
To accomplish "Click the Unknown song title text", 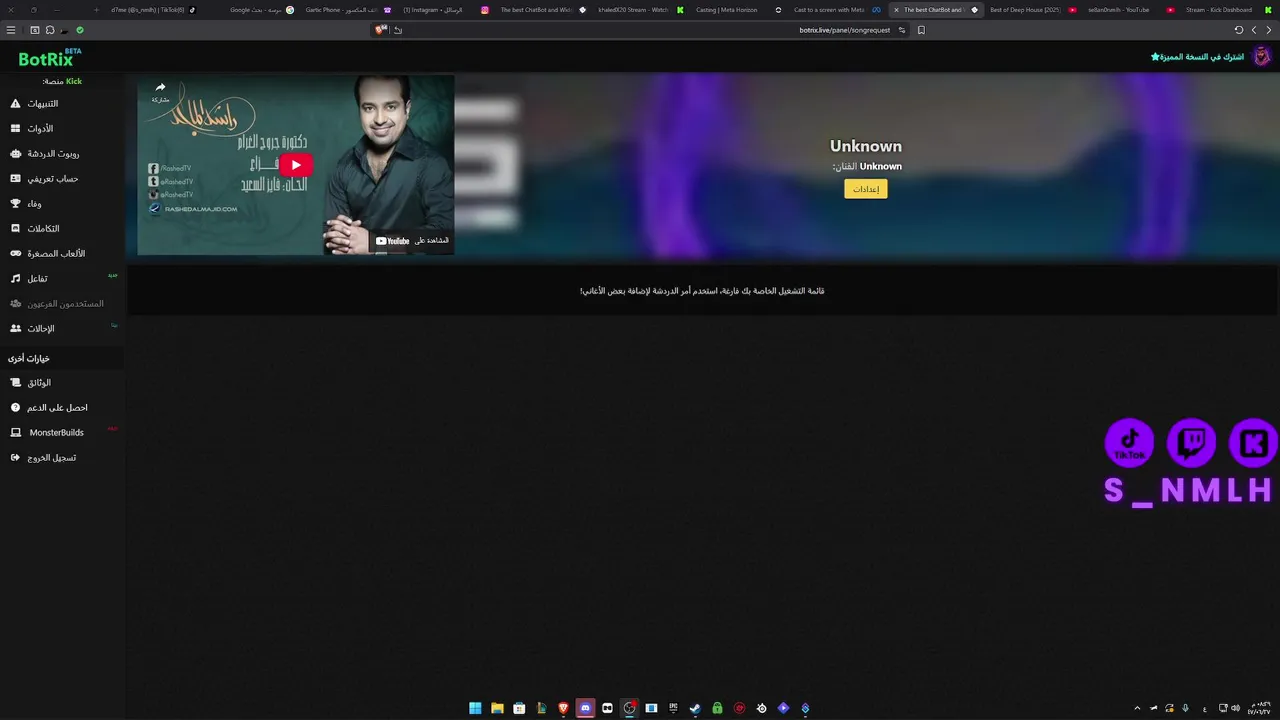I will pyautogui.click(x=866, y=146).
